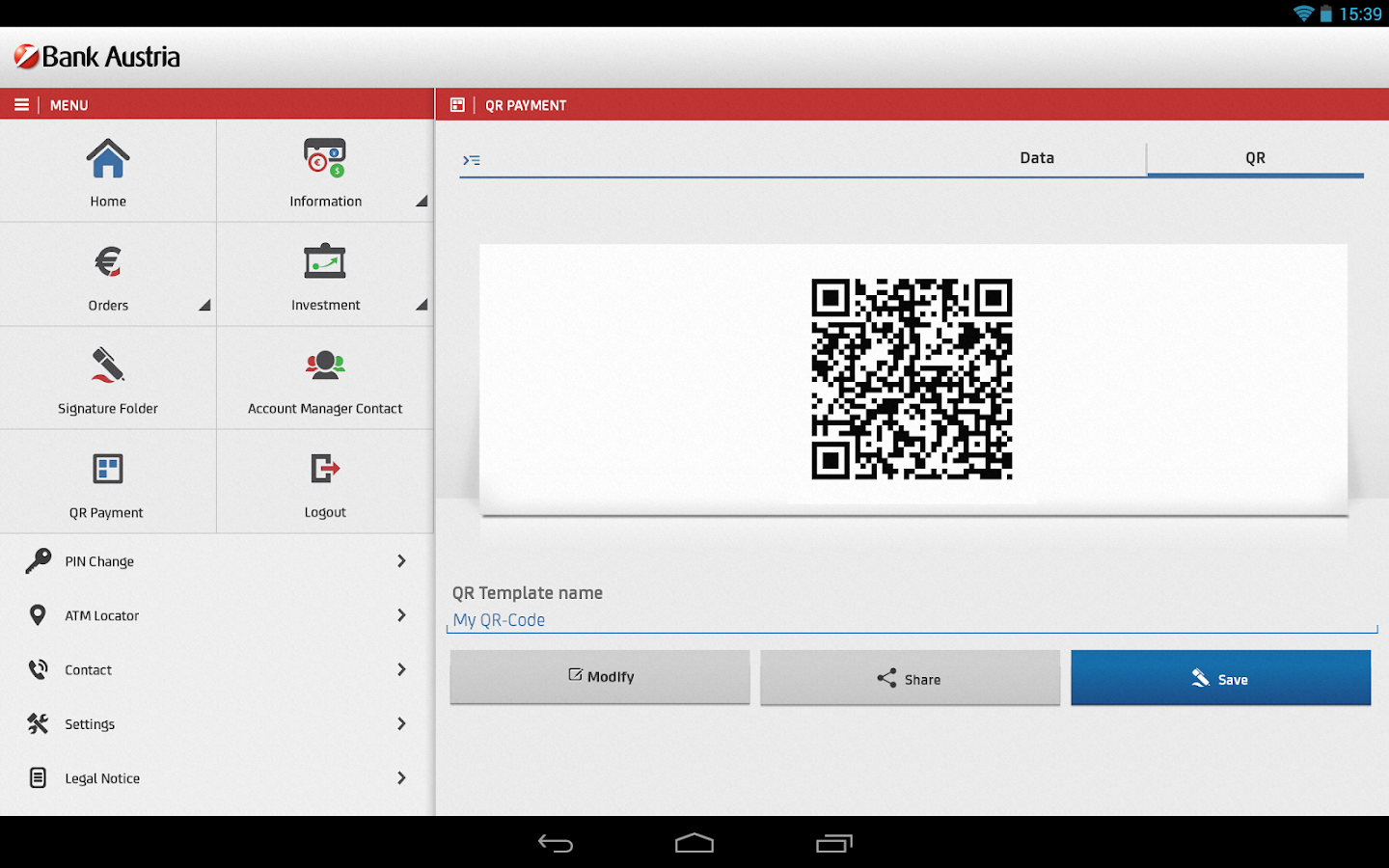Tap the generated QR code image
The width and height of the screenshot is (1389, 868).
[912, 379]
